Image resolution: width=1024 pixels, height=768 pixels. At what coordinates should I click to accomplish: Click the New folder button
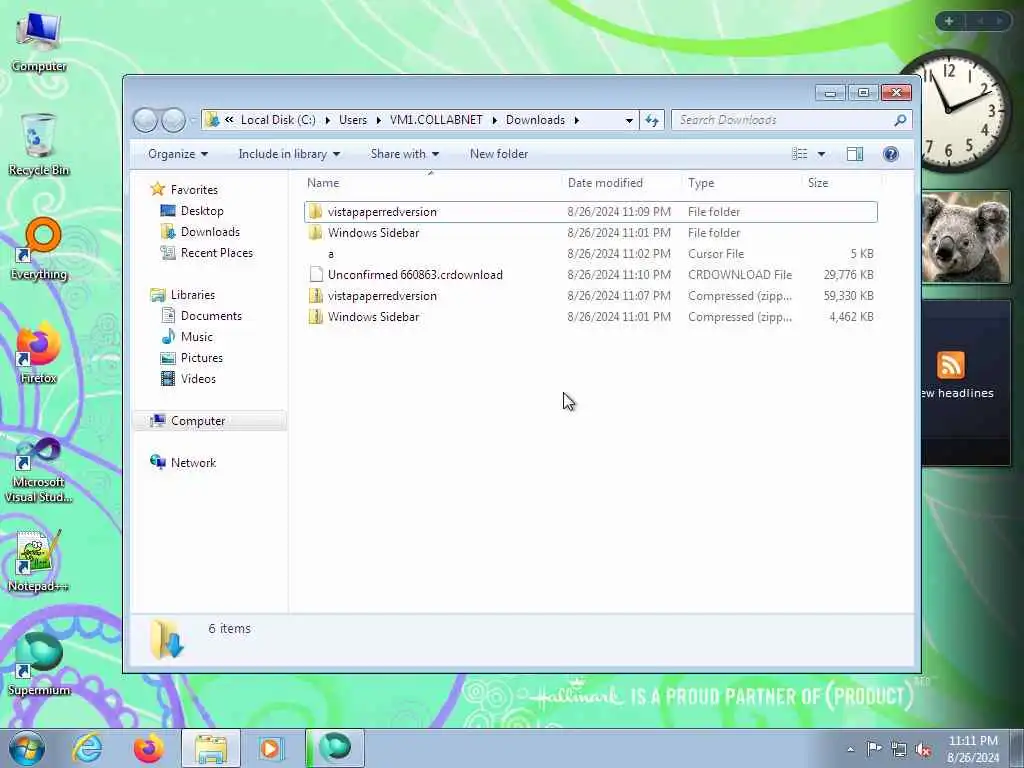[x=499, y=154]
